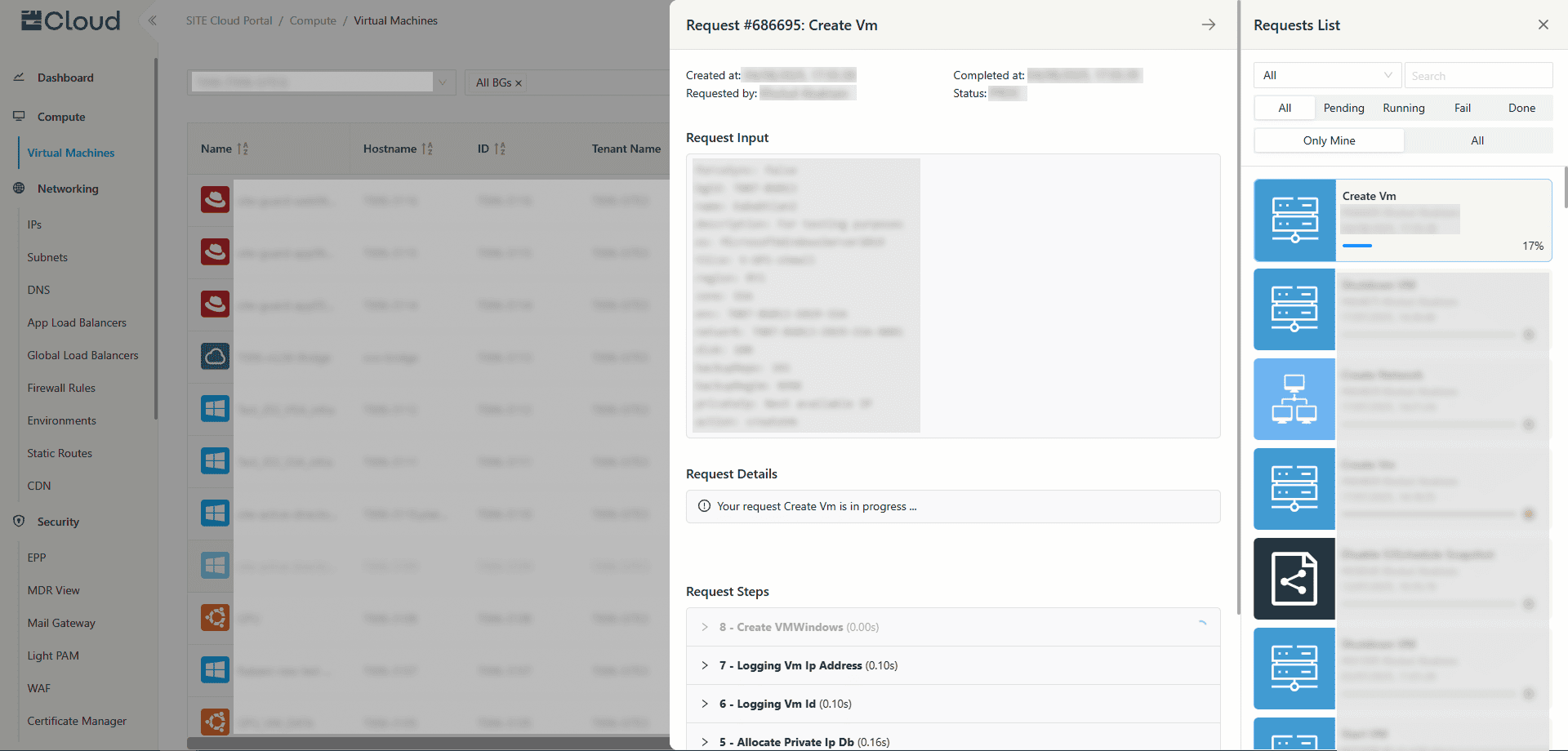Go to Compute in breadcrumb

(313, 20)
